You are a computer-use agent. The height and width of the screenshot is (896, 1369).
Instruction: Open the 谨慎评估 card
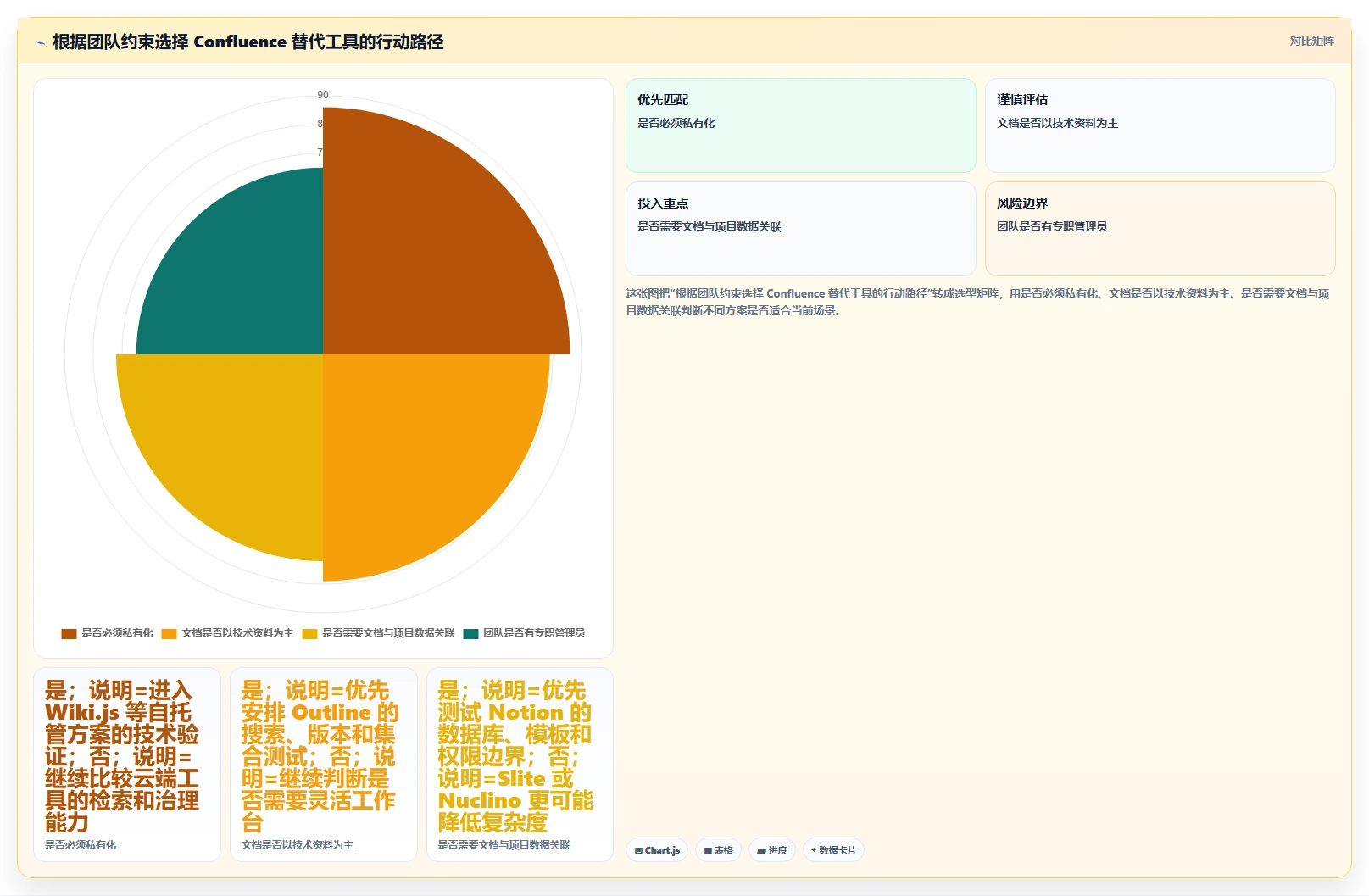1160,125
